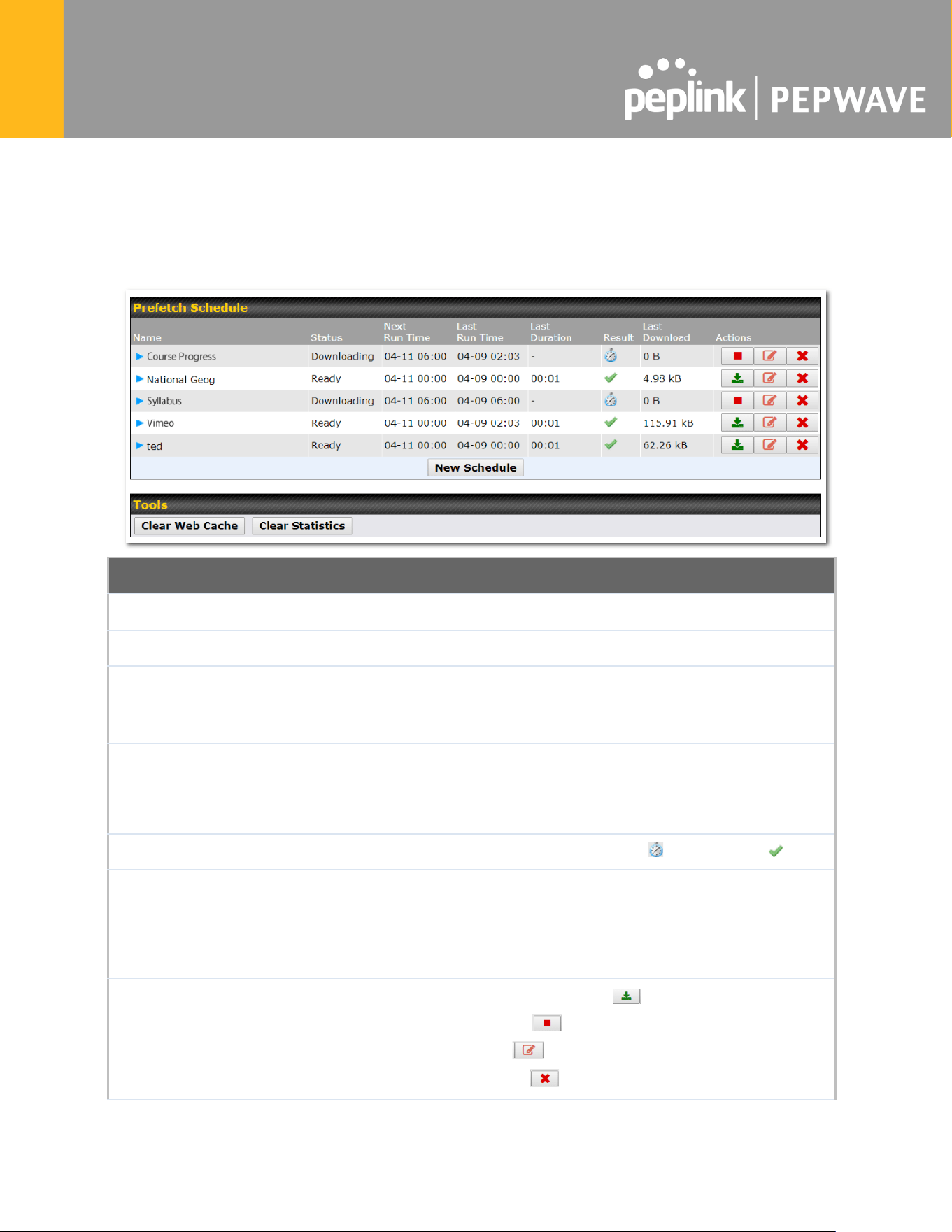The height and width of the screenshot is (1232, 952).
Task: Click the success checkmark in National Geog row
Action: [611, 378]
